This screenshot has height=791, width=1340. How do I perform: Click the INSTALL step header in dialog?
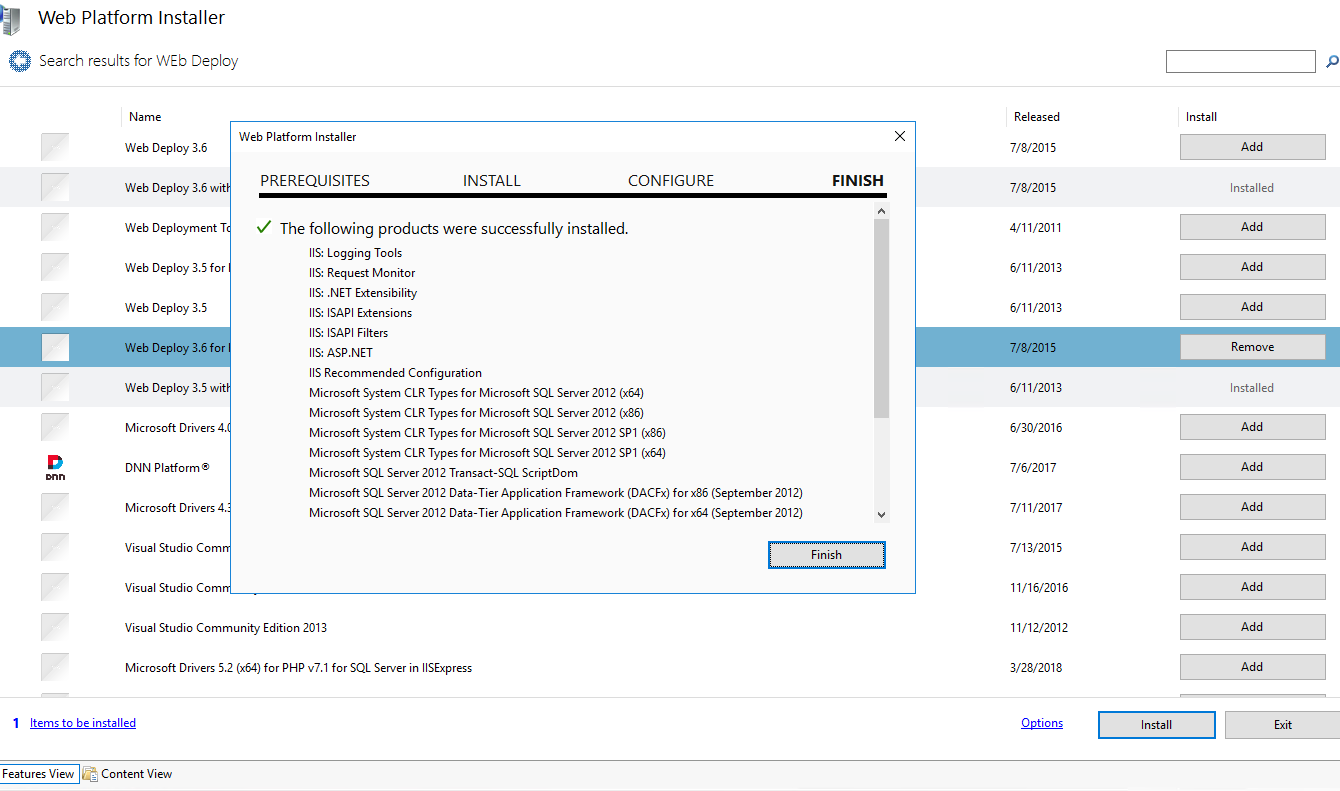492,181
